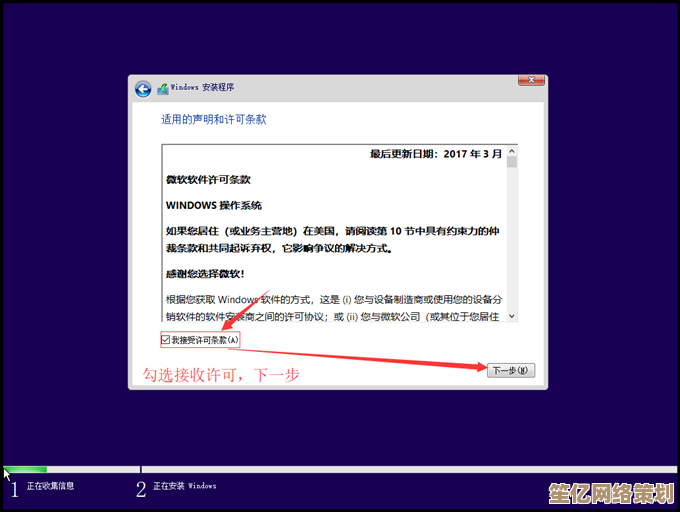This screenshot has width=680, height=512.
Task: Click the 感谢您选择微软! line
Action: [205, 273]
